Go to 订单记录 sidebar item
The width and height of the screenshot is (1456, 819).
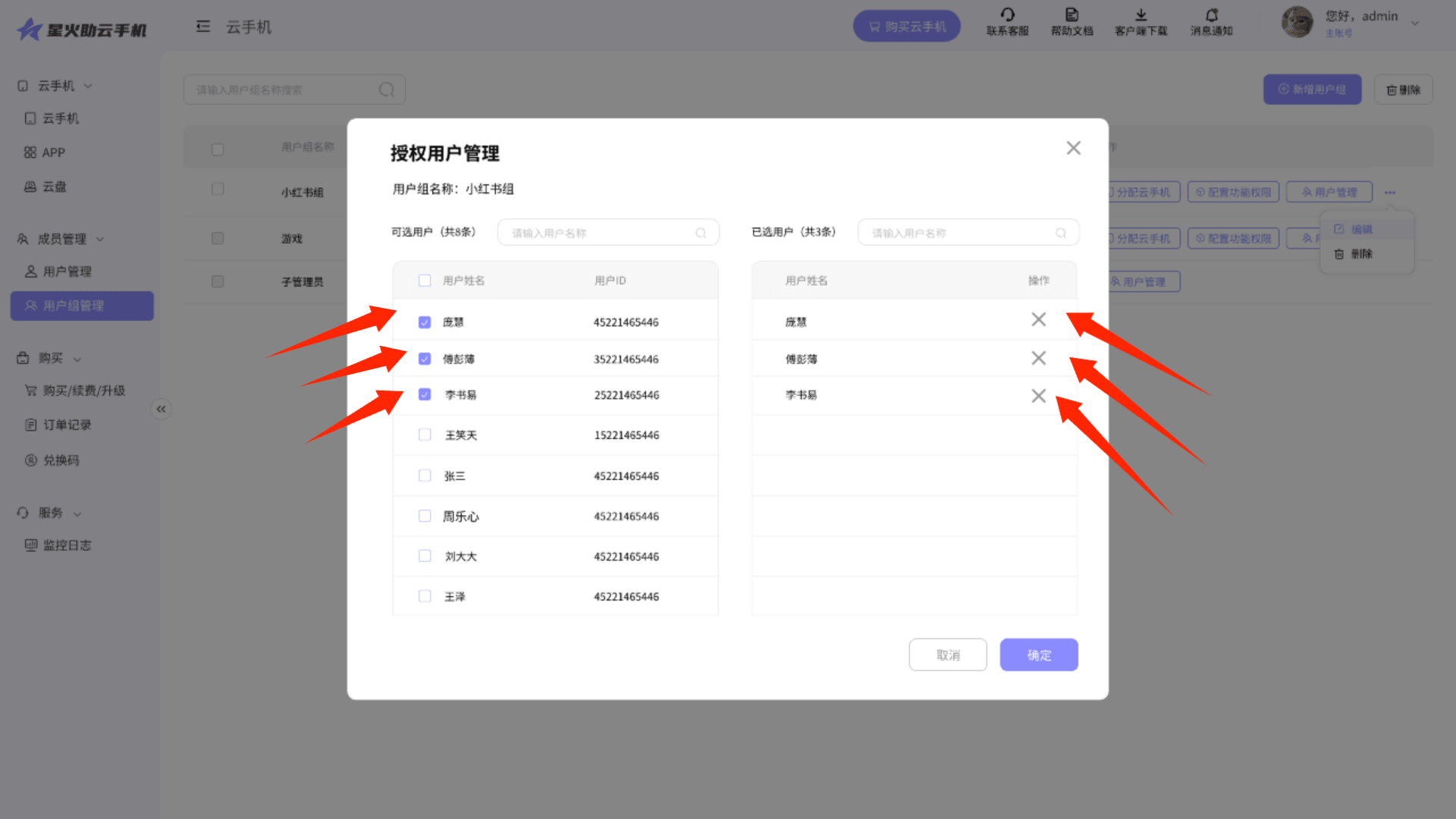coord(67,425)
